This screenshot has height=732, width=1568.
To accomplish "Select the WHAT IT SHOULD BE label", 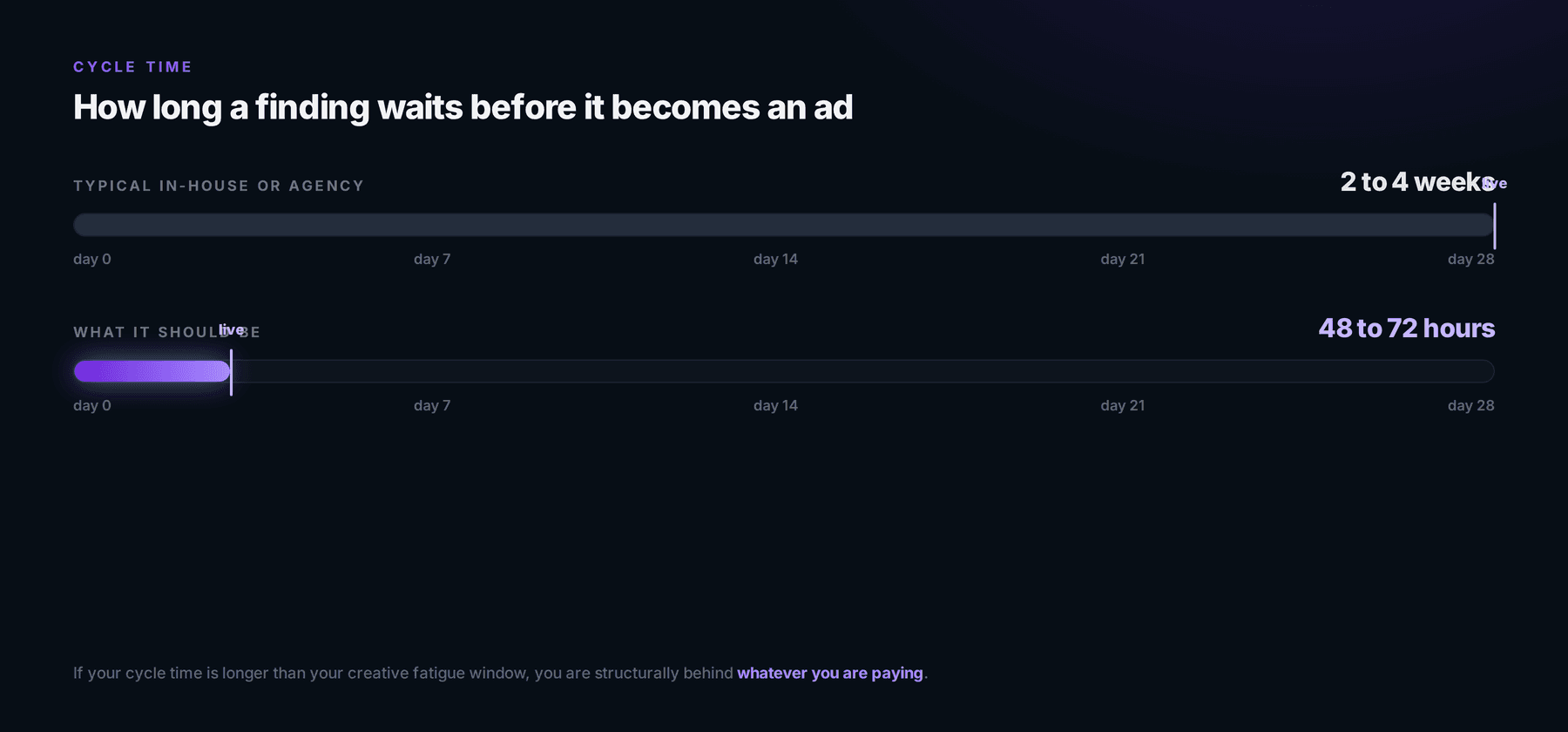I will [167, 332].
